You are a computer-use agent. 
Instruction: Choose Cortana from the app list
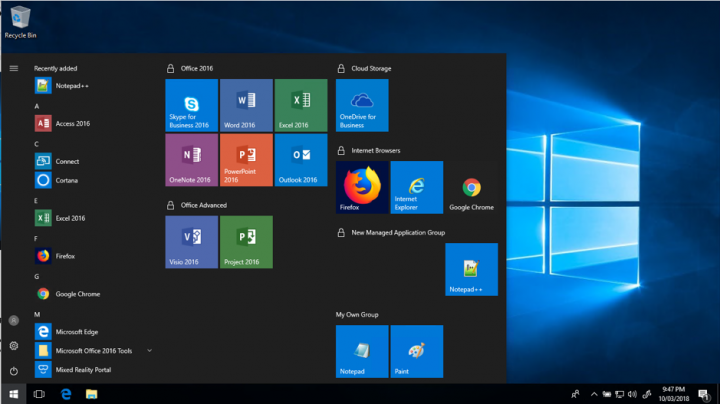67,181
